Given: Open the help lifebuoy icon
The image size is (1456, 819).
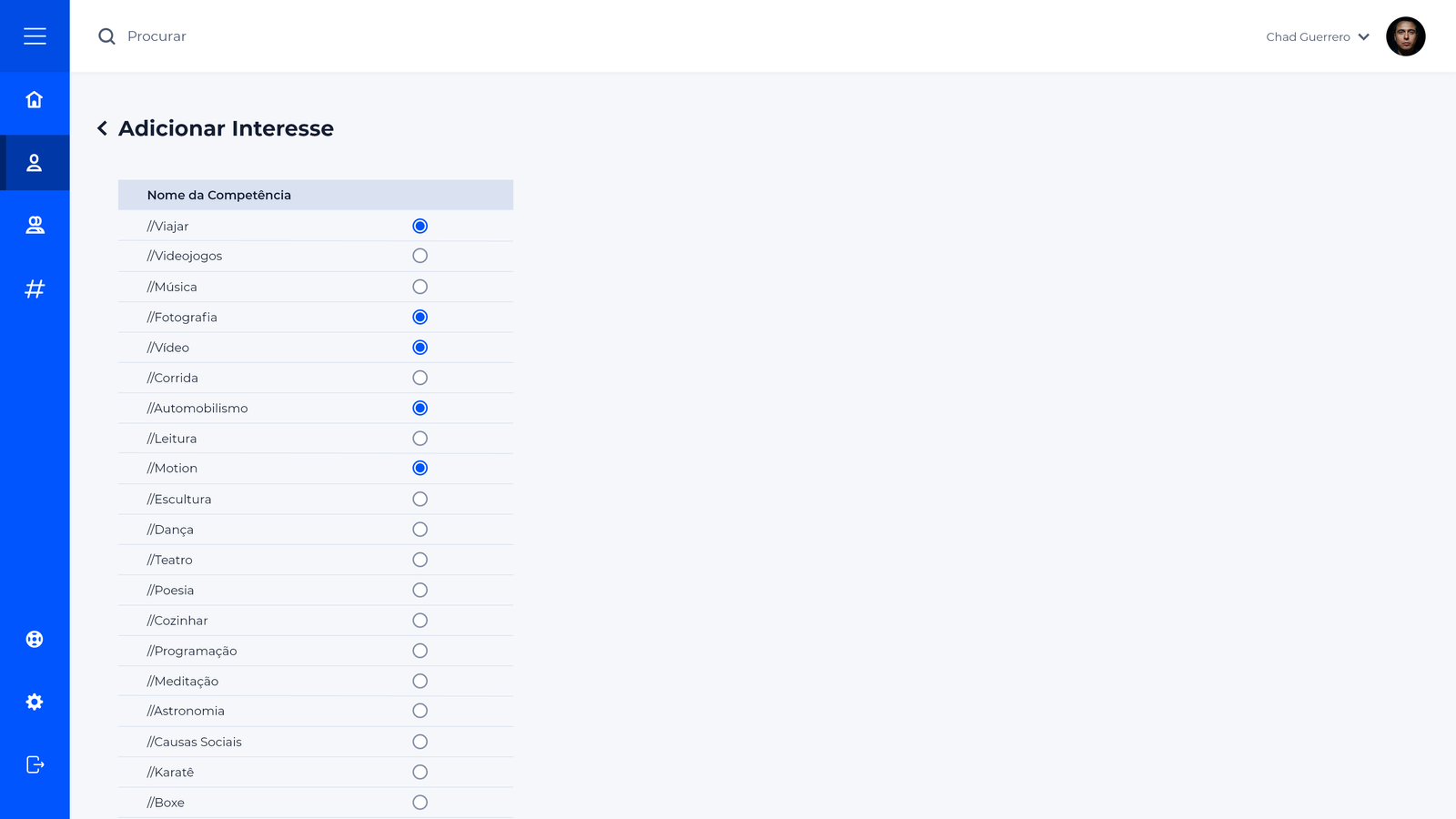Looking at the screenshot, I should point(35,639).
